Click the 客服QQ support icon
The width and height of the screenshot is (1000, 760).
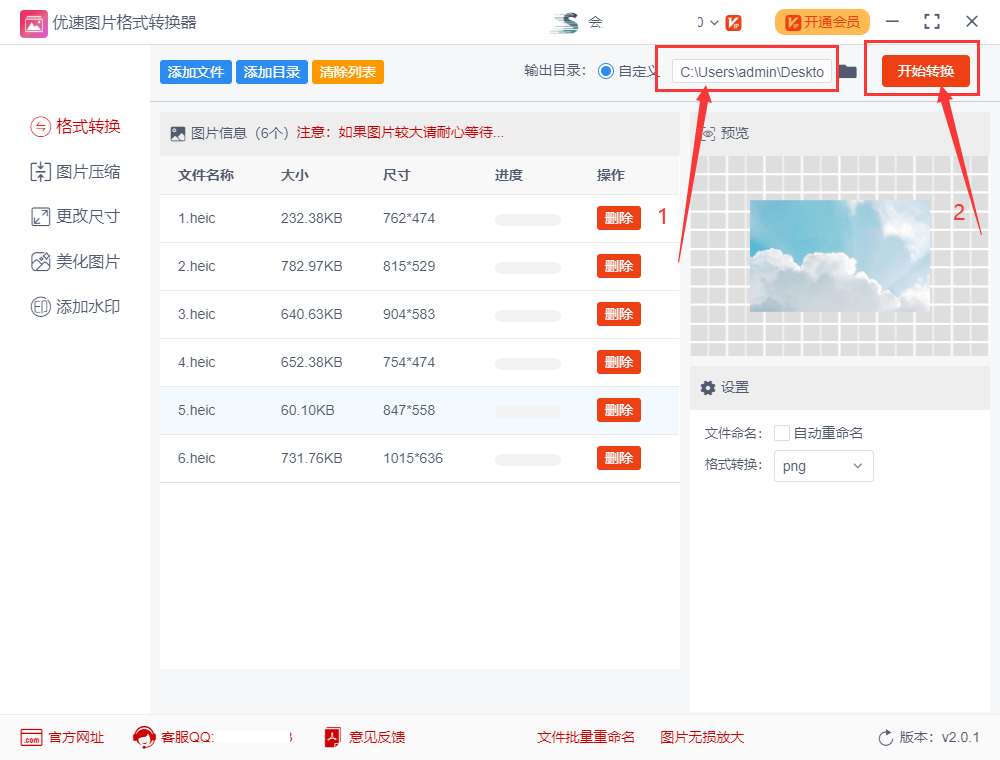tap(142, 737)
